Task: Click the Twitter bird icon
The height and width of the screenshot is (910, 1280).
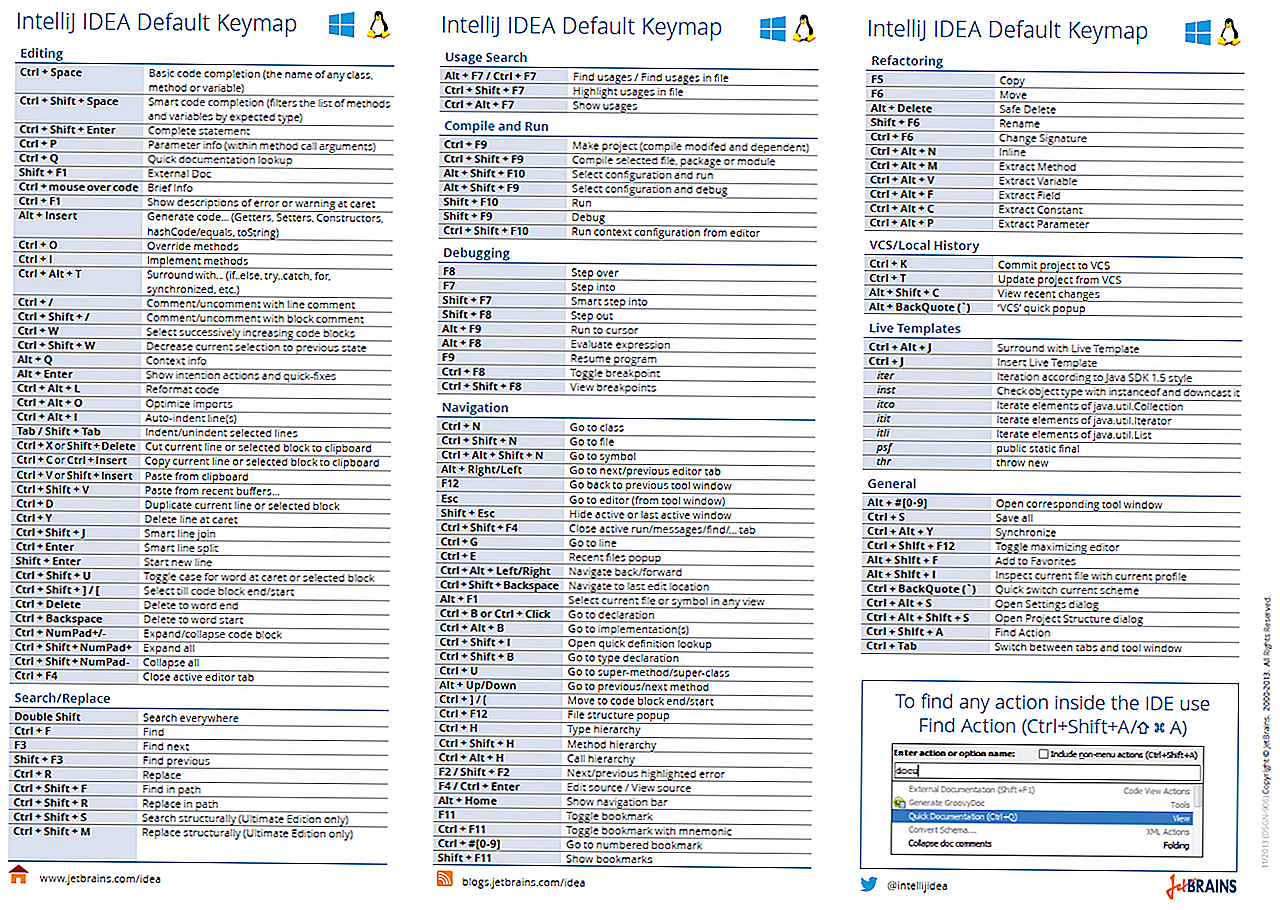Action: point(870,884)
